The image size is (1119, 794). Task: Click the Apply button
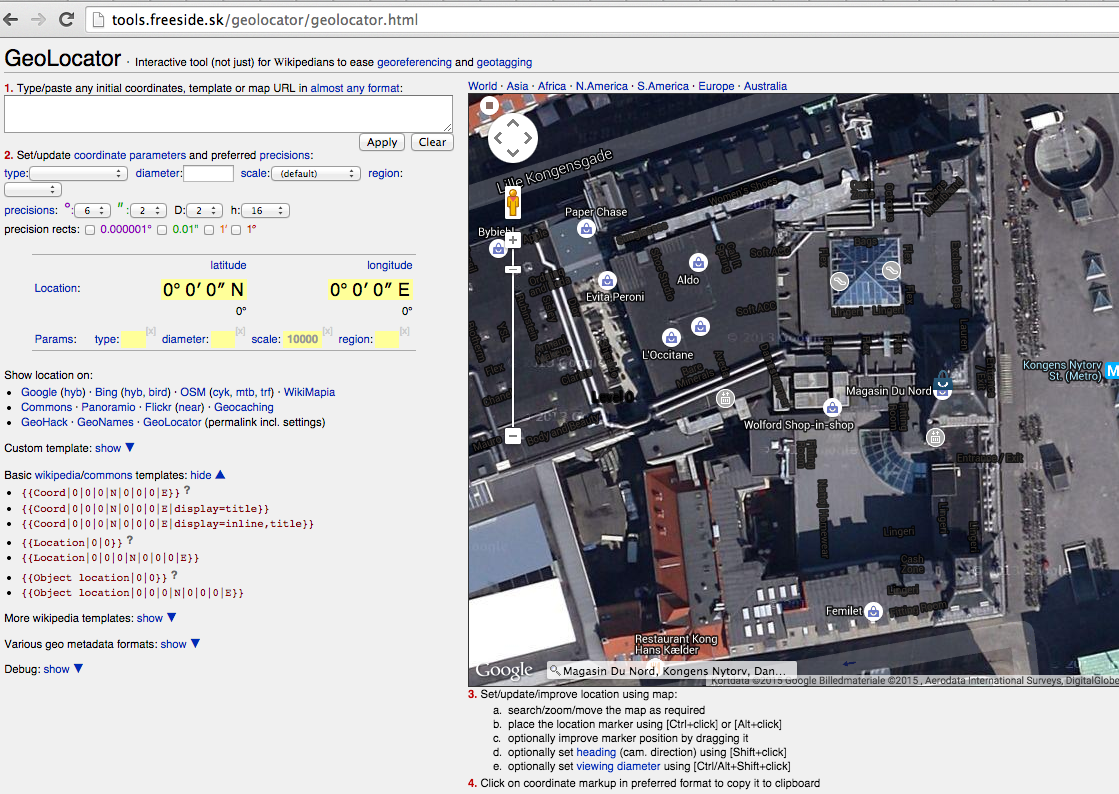(x=382, y=142)
